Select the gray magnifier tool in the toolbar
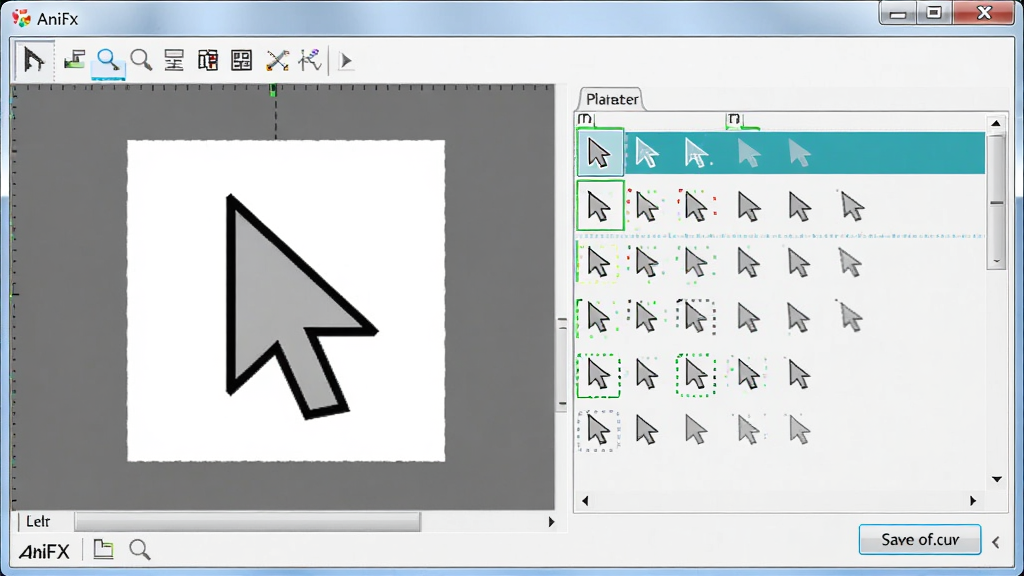1024x576 pixels. tap(141, 60)
